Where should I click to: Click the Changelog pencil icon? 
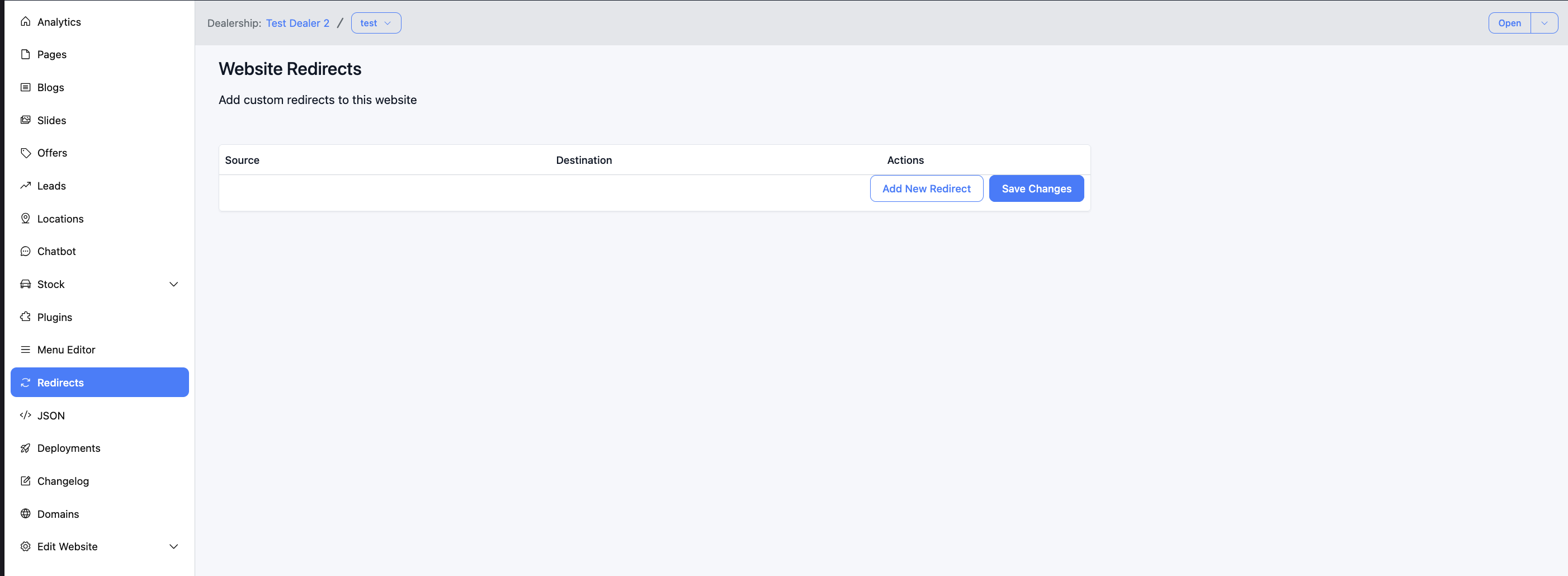click(x=25, y=481)
